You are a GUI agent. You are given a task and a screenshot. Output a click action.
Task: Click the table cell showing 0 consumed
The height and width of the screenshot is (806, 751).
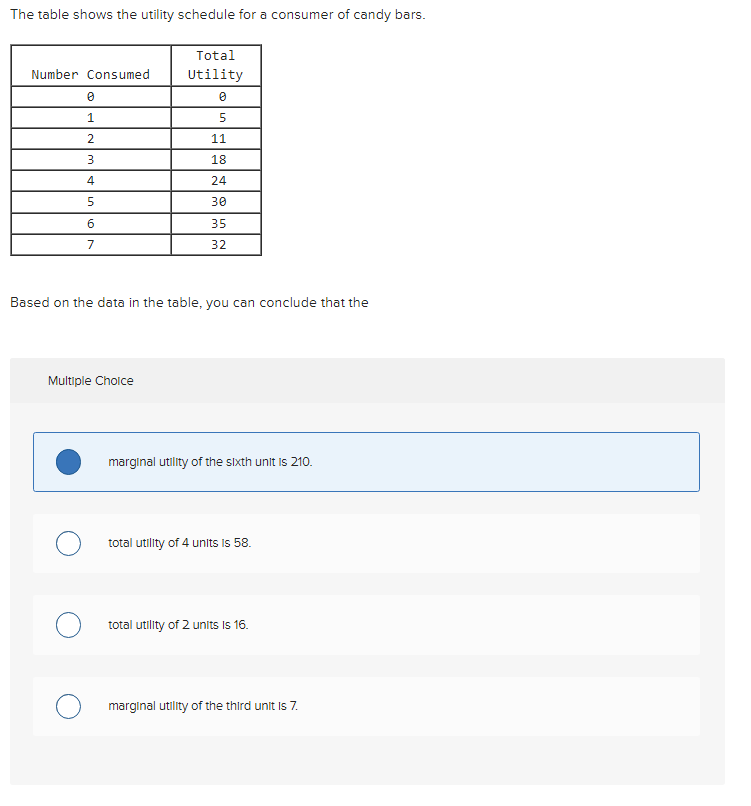coord(90,96)
